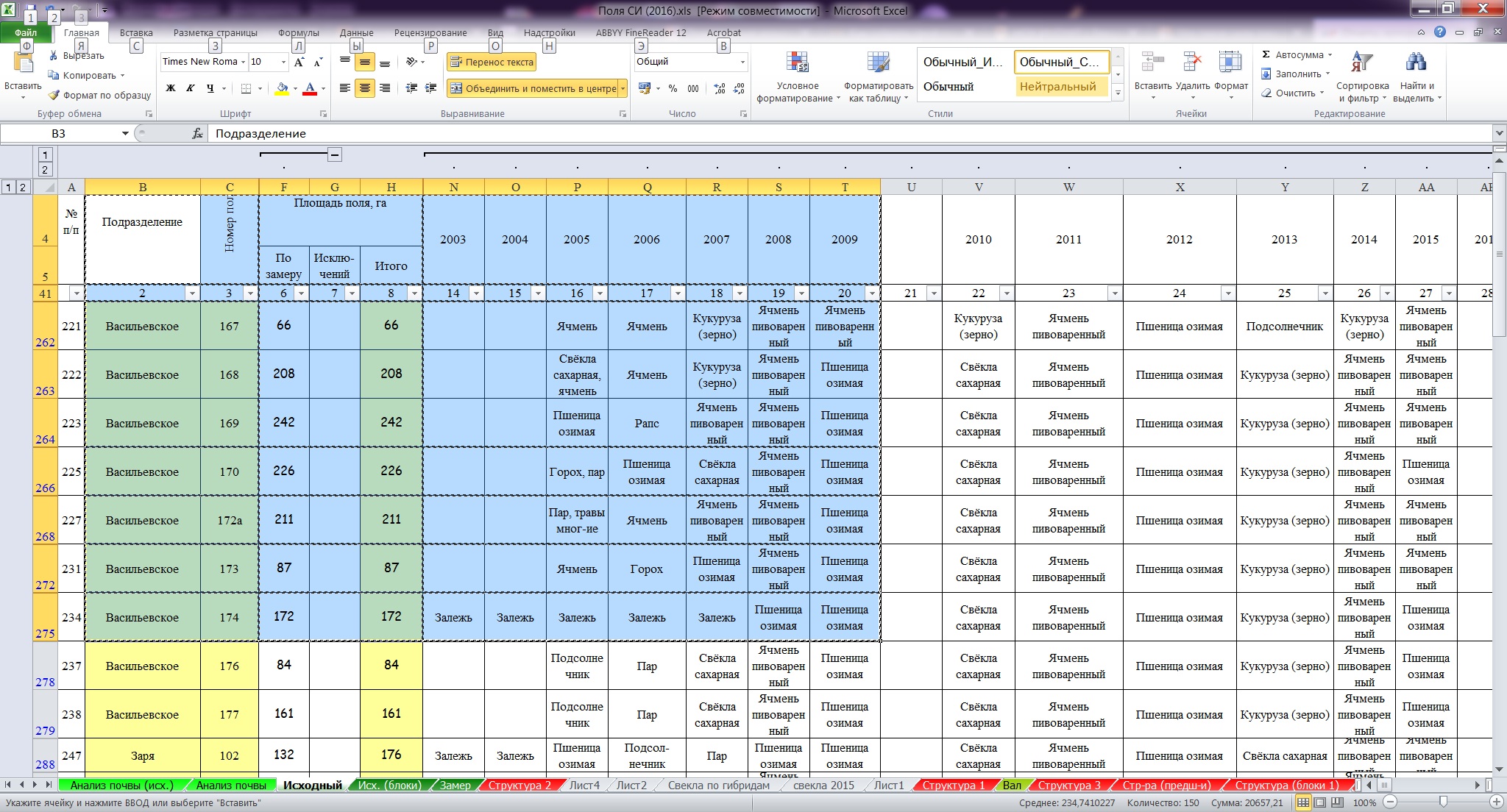Click the Borders icon in Font group
This screenshot has height=812, width=1507.
click(247, 88)
